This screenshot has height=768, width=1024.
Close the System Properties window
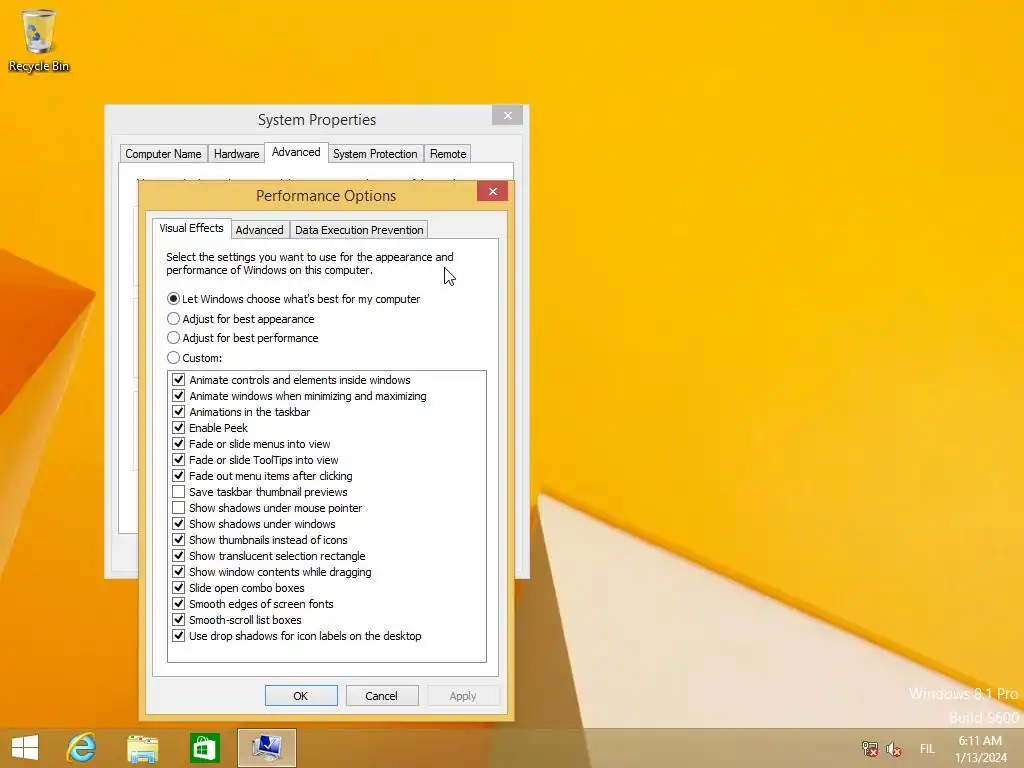[507, 116]
